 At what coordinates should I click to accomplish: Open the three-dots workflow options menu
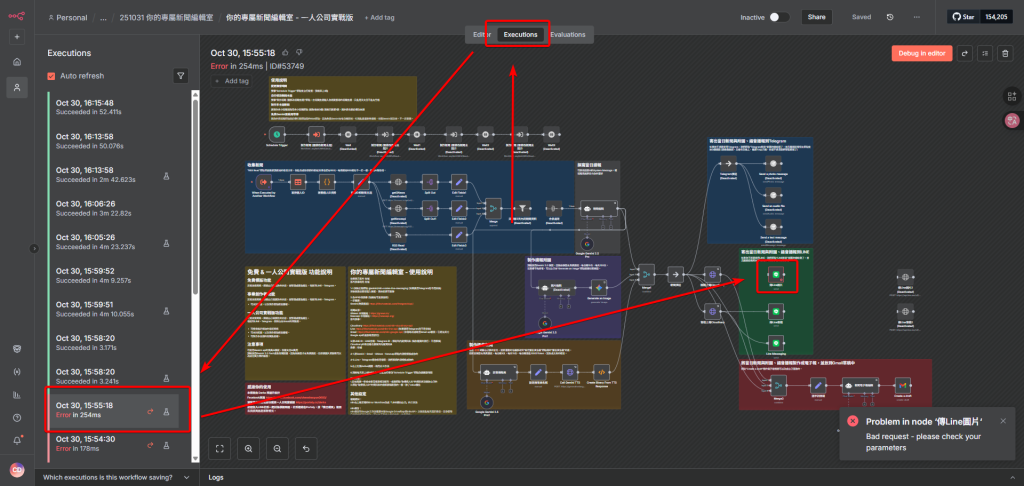pos(917,17)
